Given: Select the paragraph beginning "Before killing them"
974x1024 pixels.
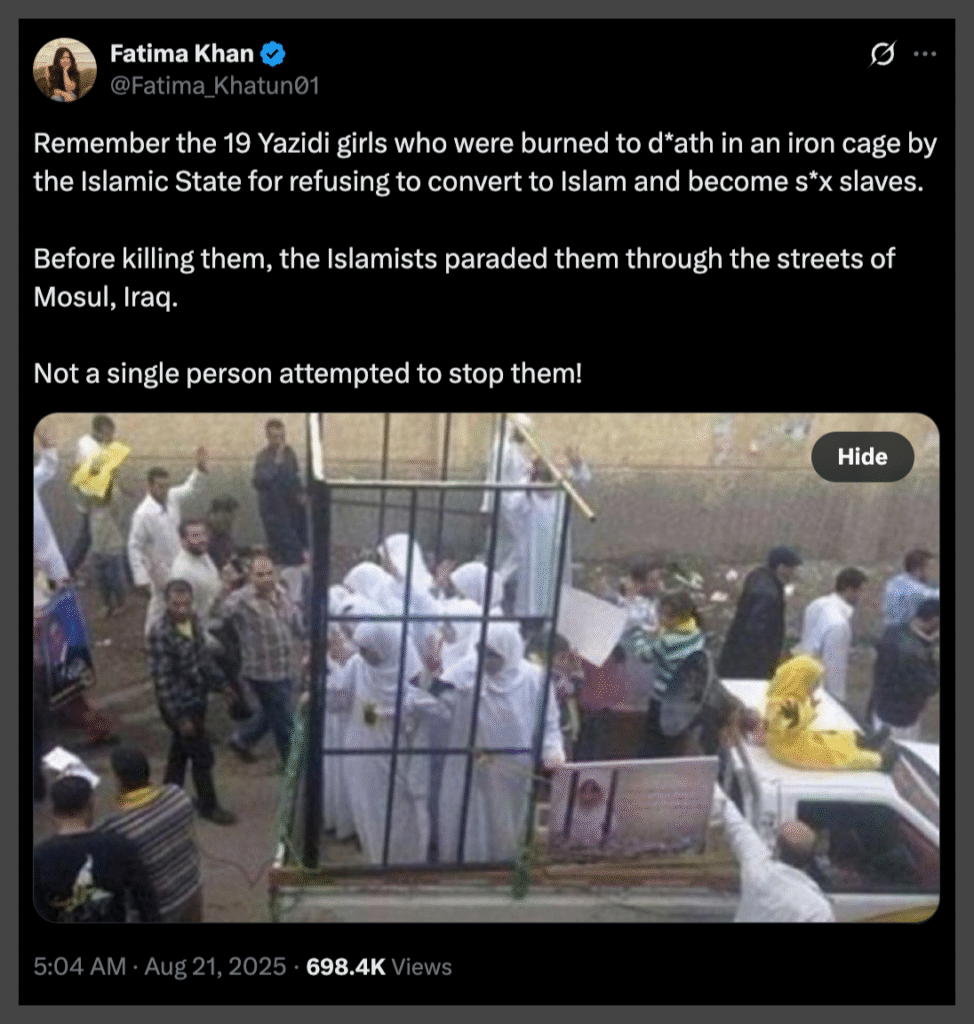Looking at the screenshot, I should click(x=464, y=278).
